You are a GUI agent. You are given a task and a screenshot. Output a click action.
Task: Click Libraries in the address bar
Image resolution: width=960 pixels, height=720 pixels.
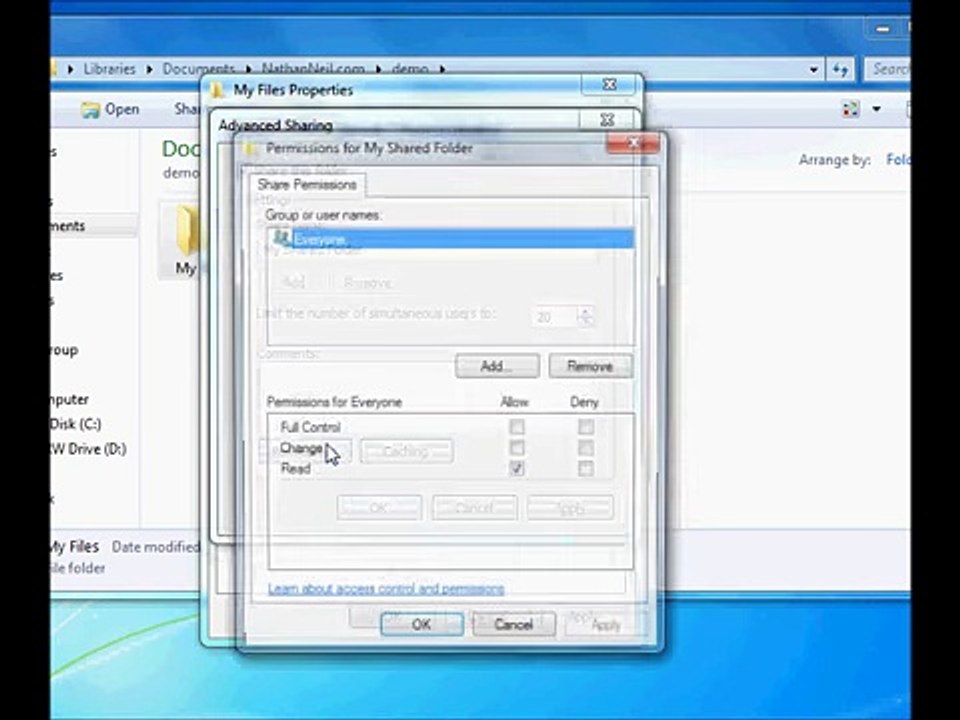[x=109, y=69]
